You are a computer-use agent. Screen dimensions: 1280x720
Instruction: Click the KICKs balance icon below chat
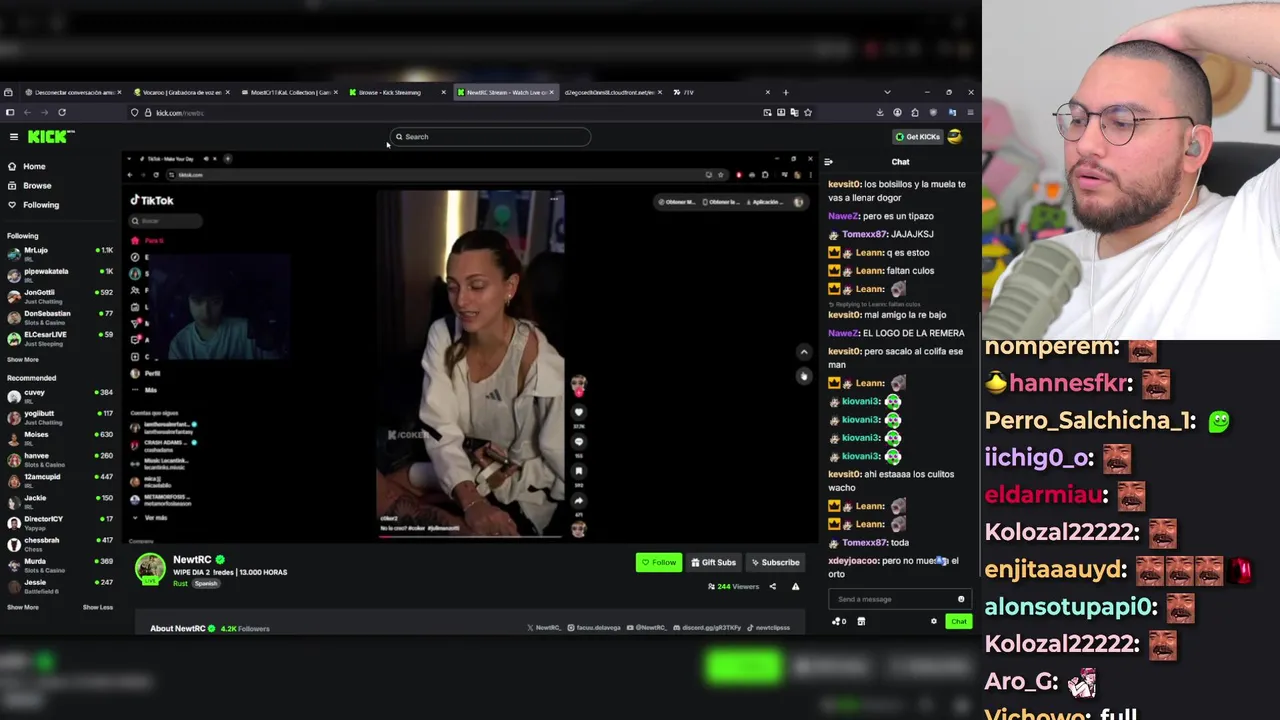point(839,622)
